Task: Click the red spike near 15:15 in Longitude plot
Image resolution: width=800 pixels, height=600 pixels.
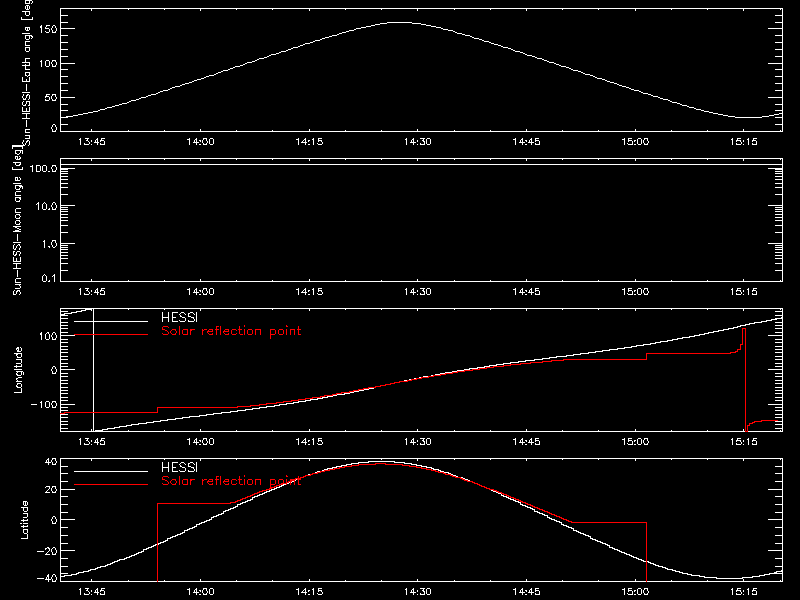Action: pos(744,378)
